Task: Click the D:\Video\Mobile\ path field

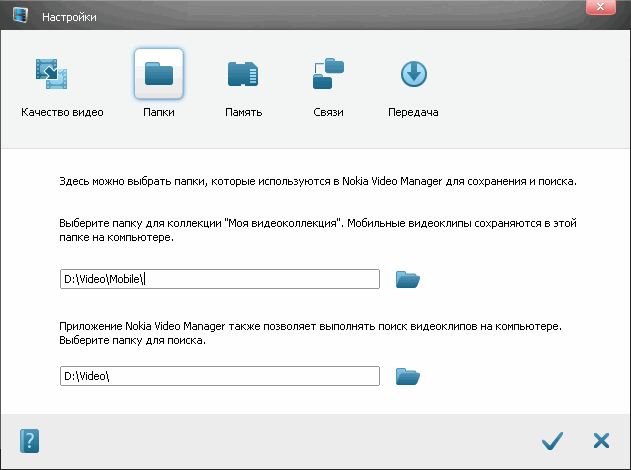Action: [219, 279]
